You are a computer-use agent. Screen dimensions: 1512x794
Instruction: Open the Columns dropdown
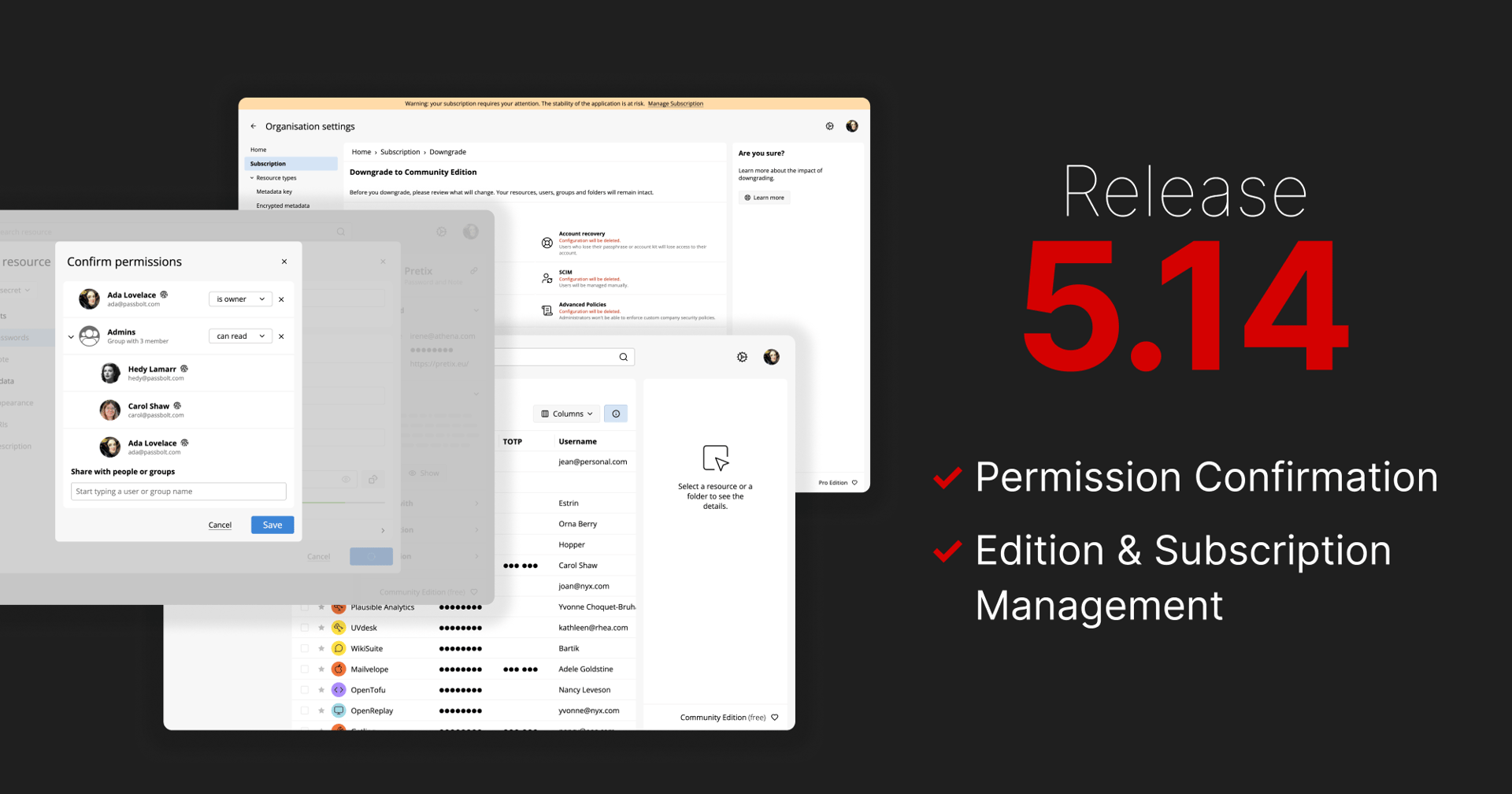(567, 414)
